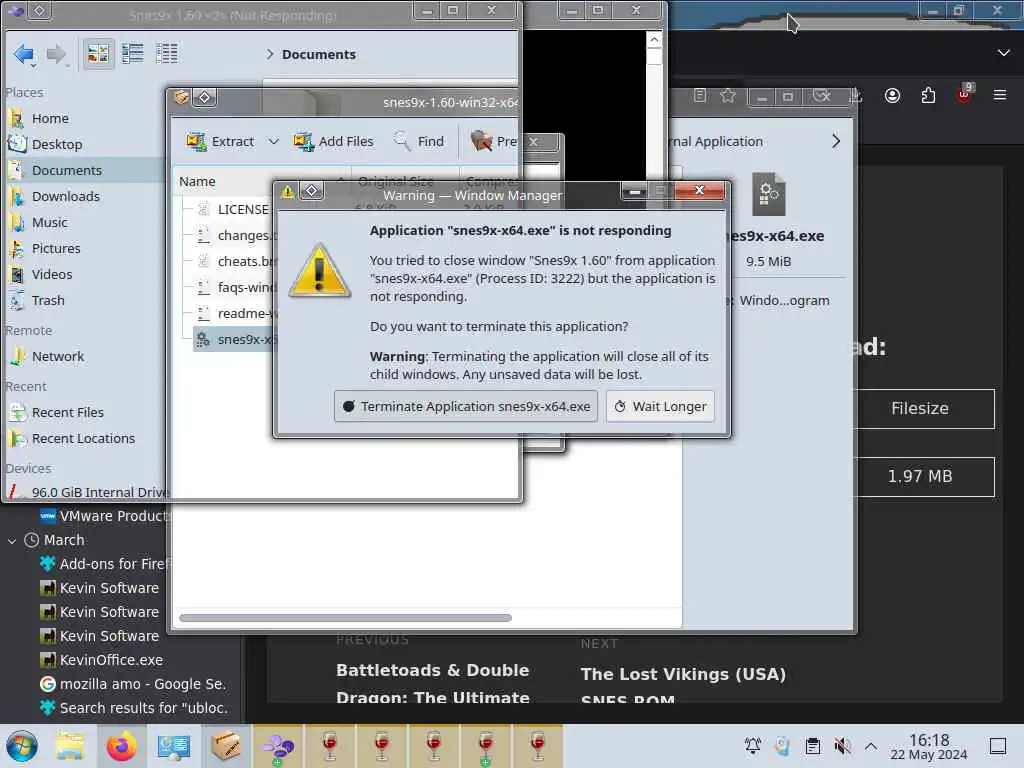
Task: Open the Home place
Action: [50, 118]
